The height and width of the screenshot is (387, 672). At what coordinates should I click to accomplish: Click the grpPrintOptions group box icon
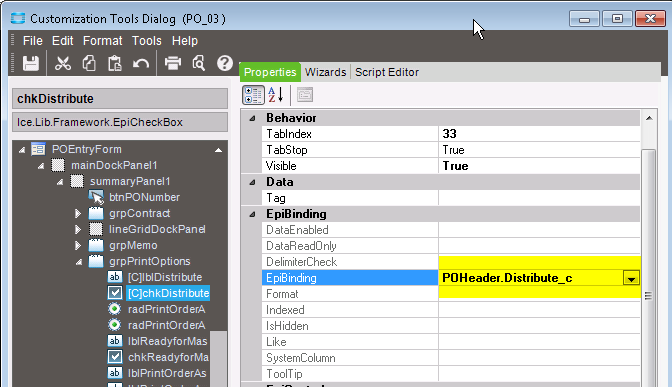(96, 261)
